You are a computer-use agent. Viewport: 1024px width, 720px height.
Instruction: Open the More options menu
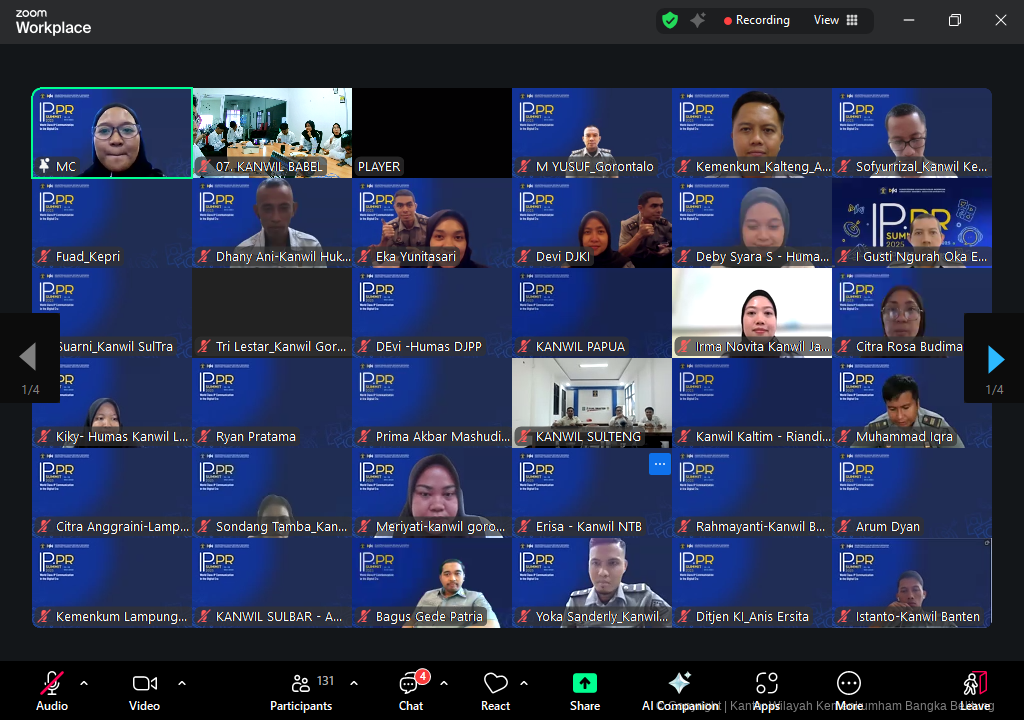[x=849, y=691]
